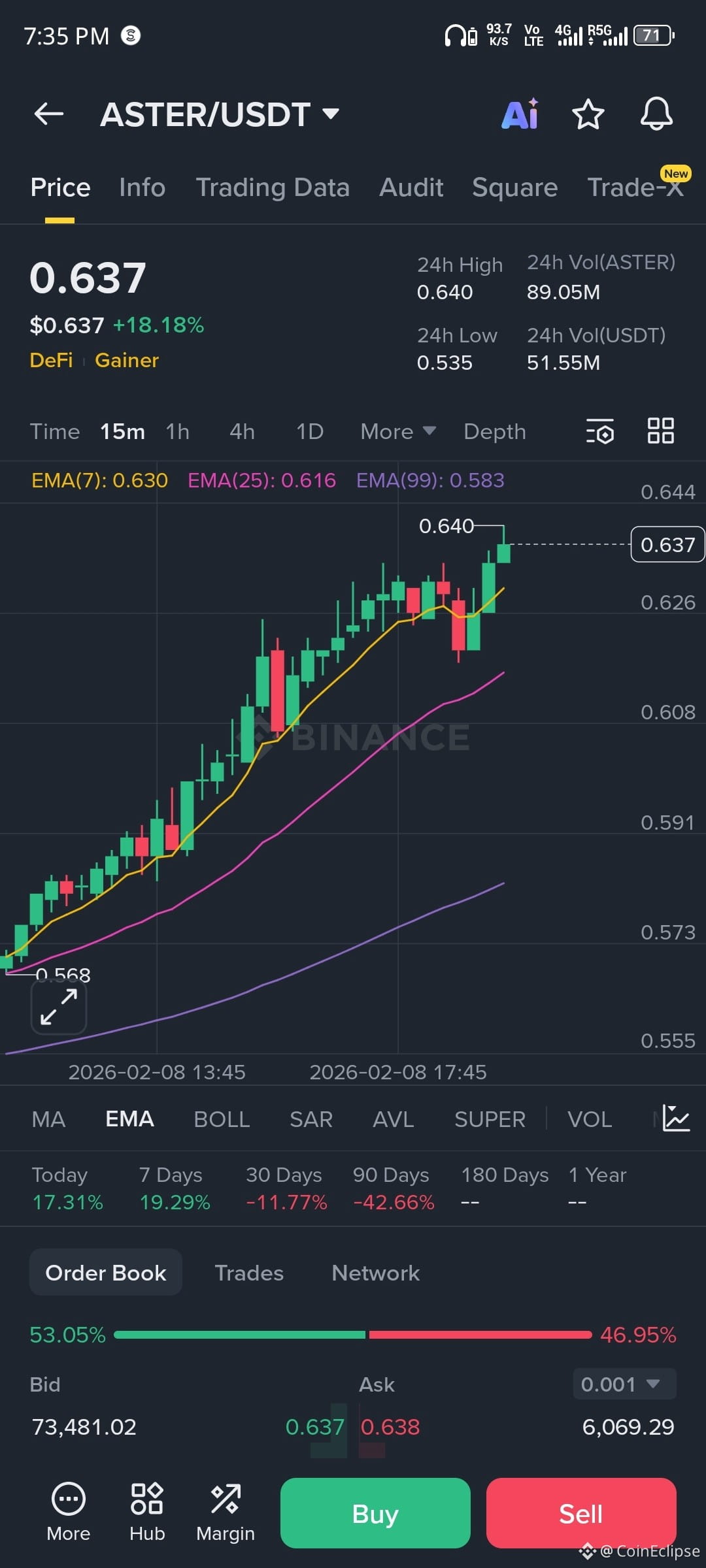Tap the Gainer tag

tap(127, 360)
